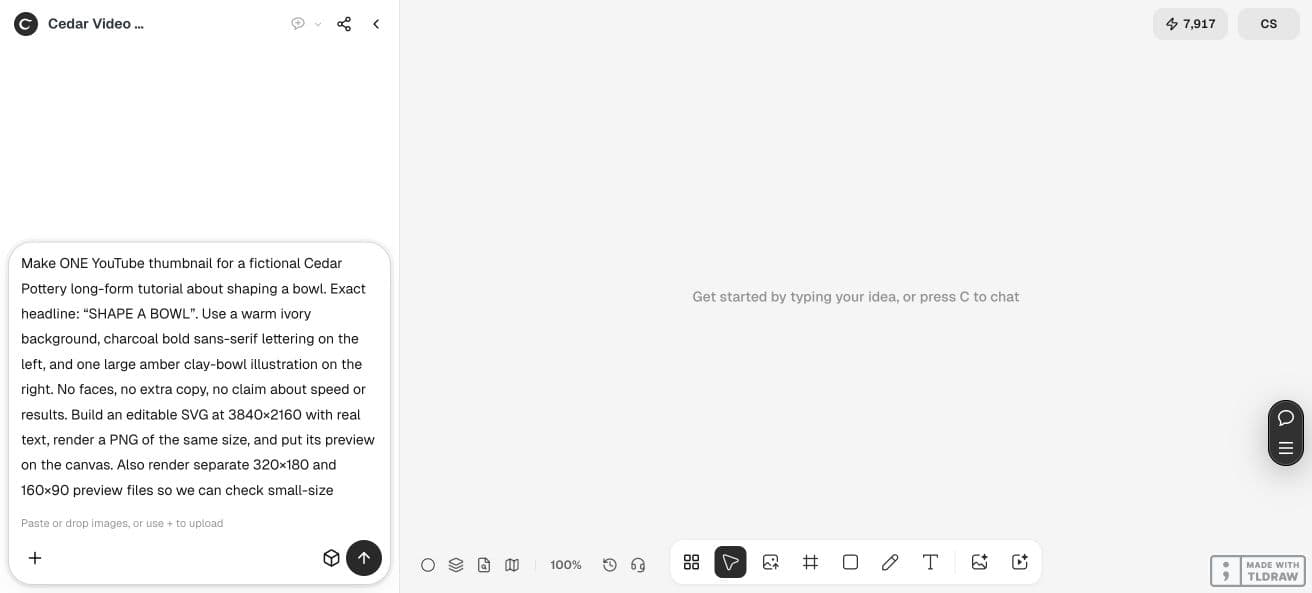The image size is (1312, 593).
Task: Switch the side pill to chat view
Action: click(x=1286, y=418)
